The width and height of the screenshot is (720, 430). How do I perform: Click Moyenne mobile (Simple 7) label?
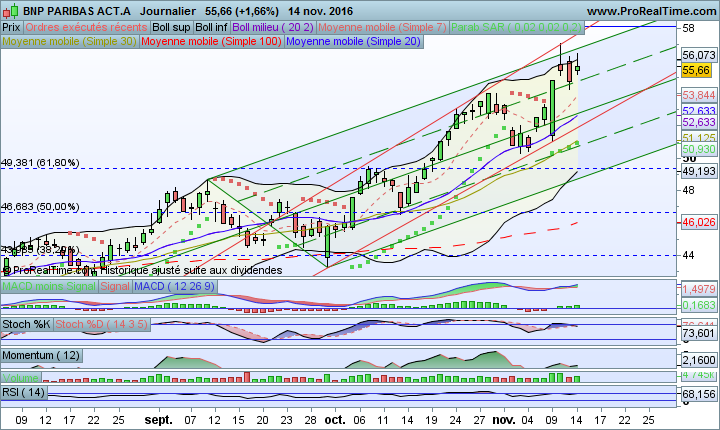pyautogui.click(x=382, y=28)
